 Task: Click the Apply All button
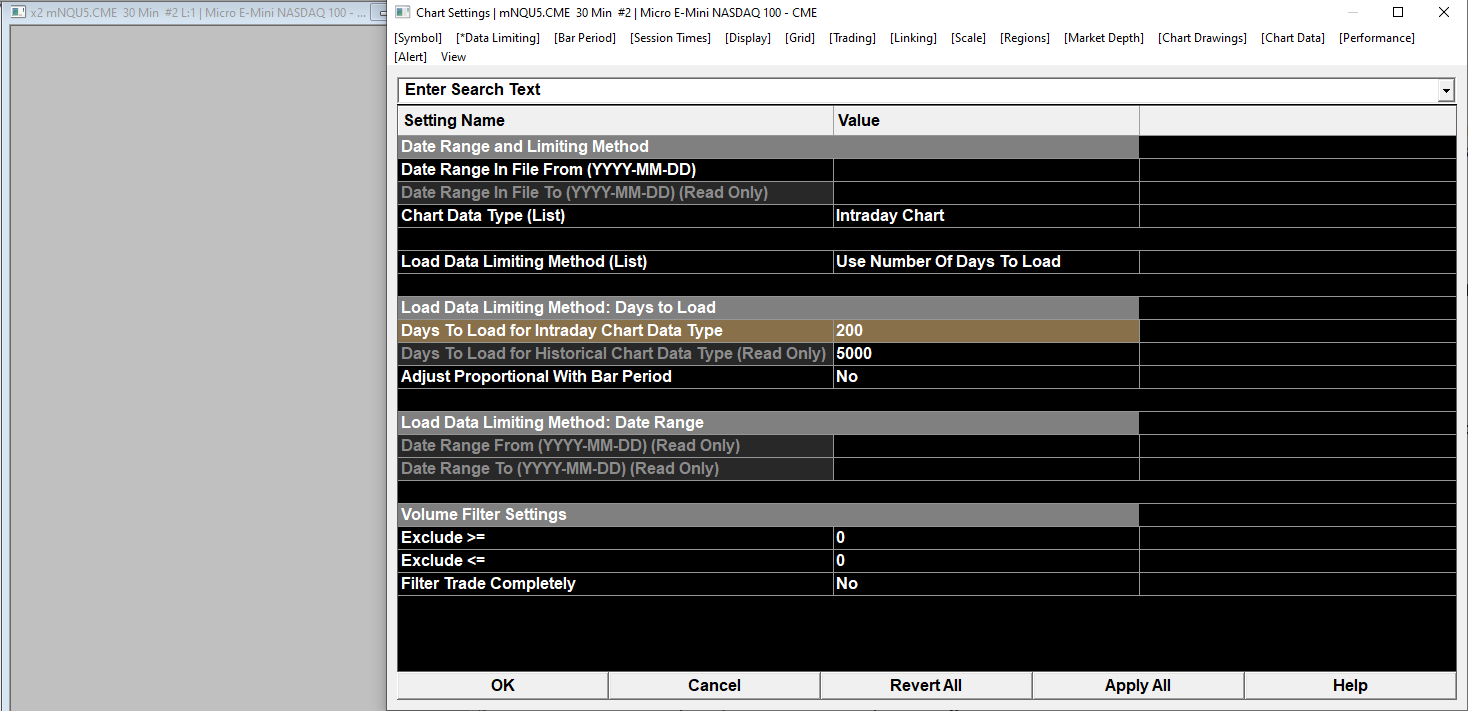(x=1138, y=685)
